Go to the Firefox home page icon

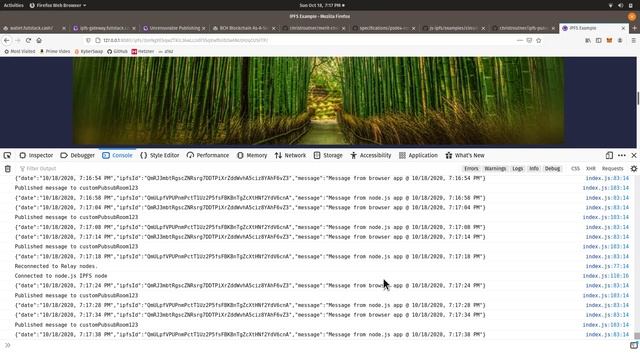(x=39, y=40)
